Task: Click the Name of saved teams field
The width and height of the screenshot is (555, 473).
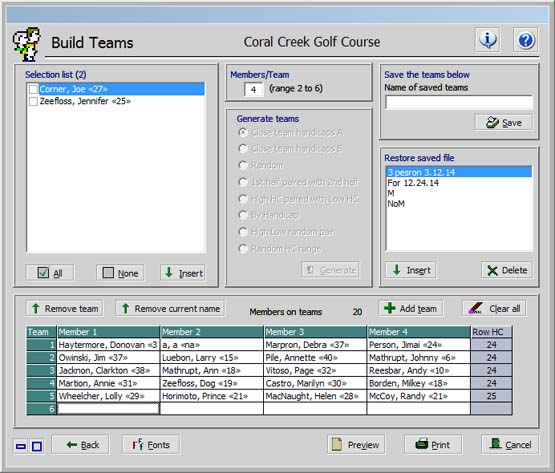Action: [x=459, y=102]
